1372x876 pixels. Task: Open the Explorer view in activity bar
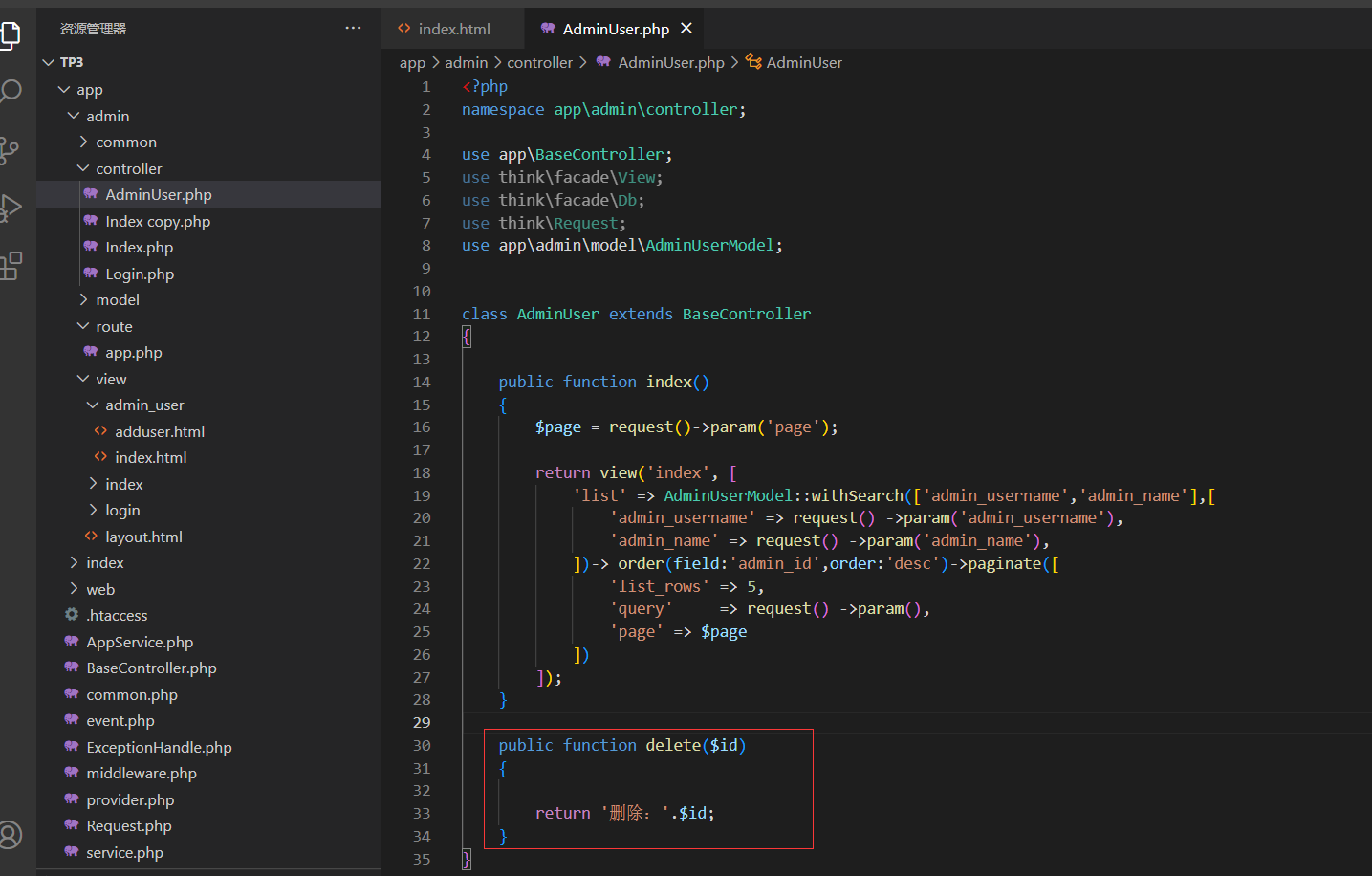tap(10, 35)
